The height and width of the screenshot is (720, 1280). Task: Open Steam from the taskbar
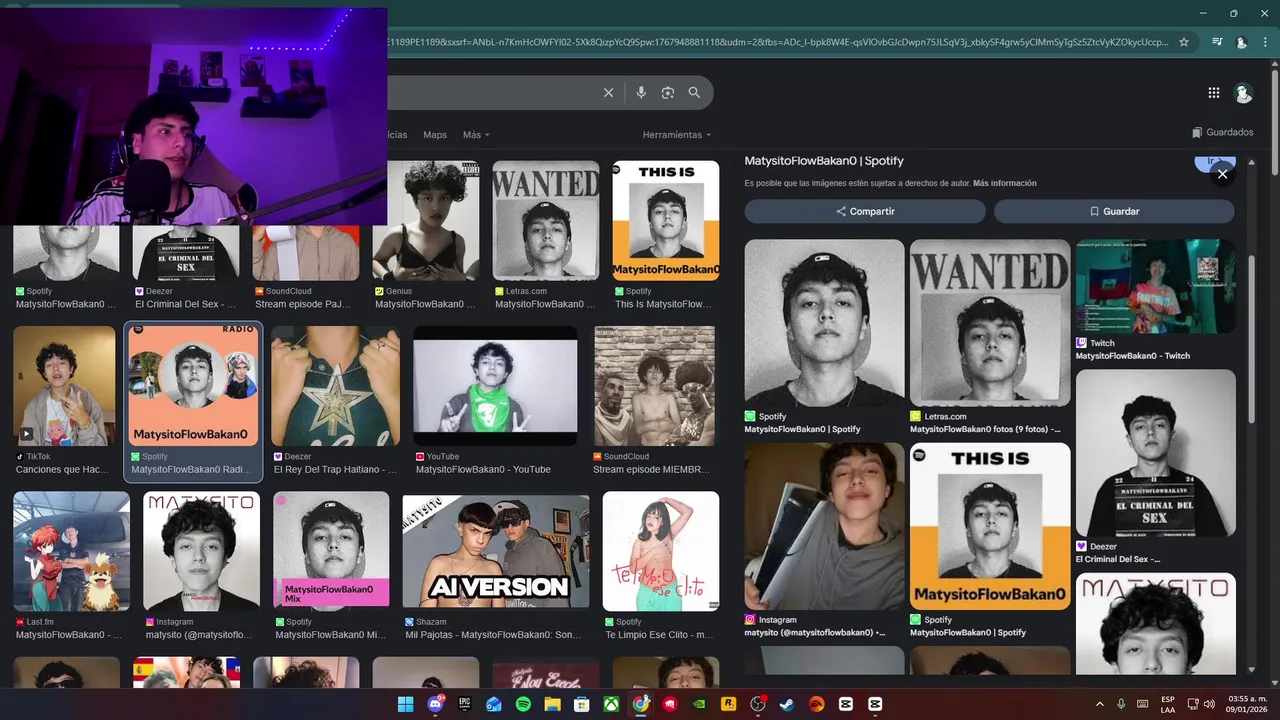(787, 704)
